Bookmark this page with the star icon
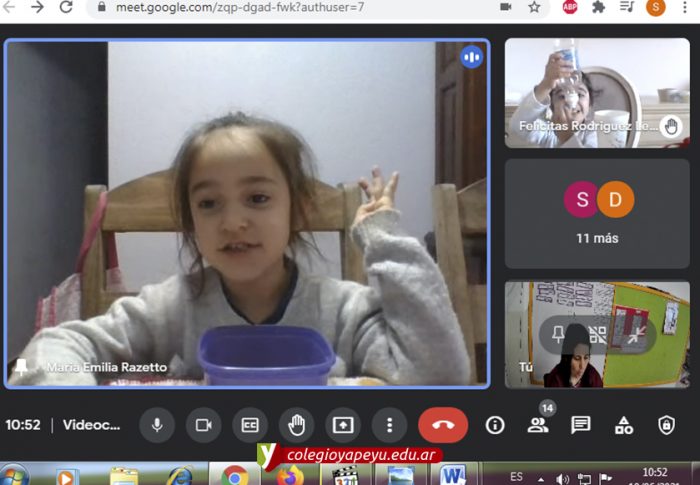Image resolution: width=700 pixels, height=485 pixels. [x=534, y=7]
